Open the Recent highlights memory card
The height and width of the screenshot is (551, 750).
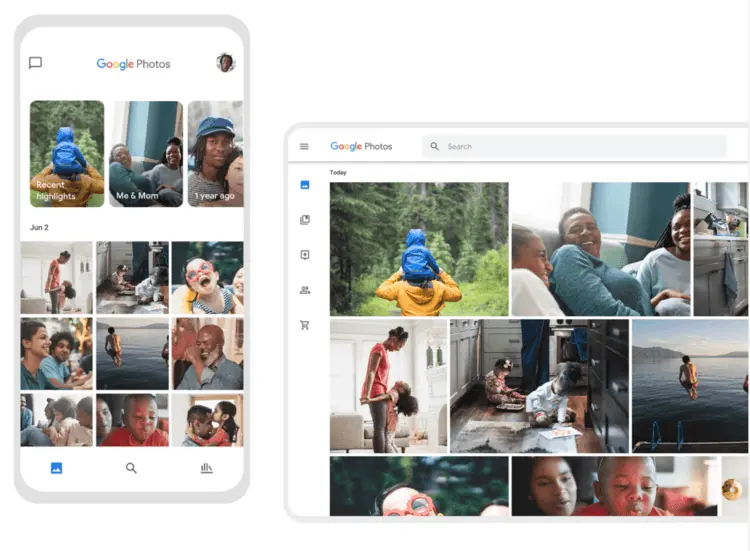click(x=67, y=153)
